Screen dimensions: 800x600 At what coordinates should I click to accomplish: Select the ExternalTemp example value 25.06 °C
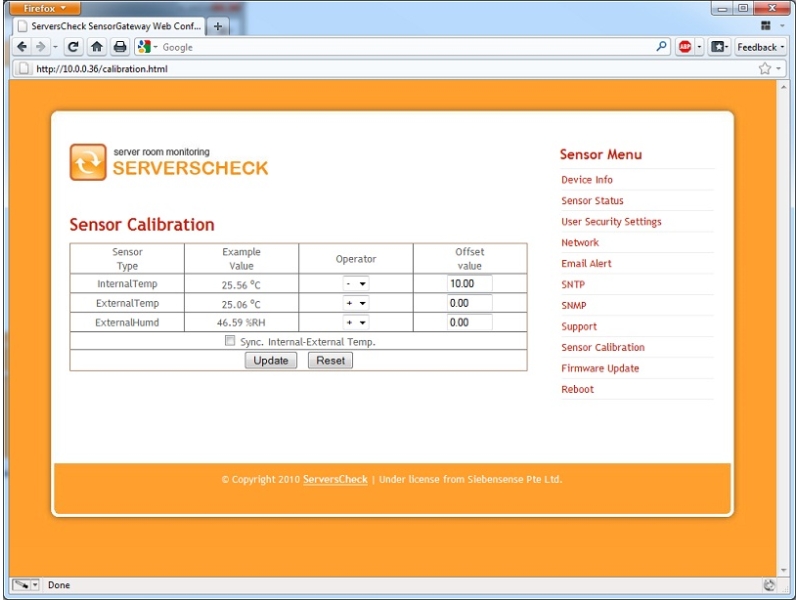[x=241, y=304]
